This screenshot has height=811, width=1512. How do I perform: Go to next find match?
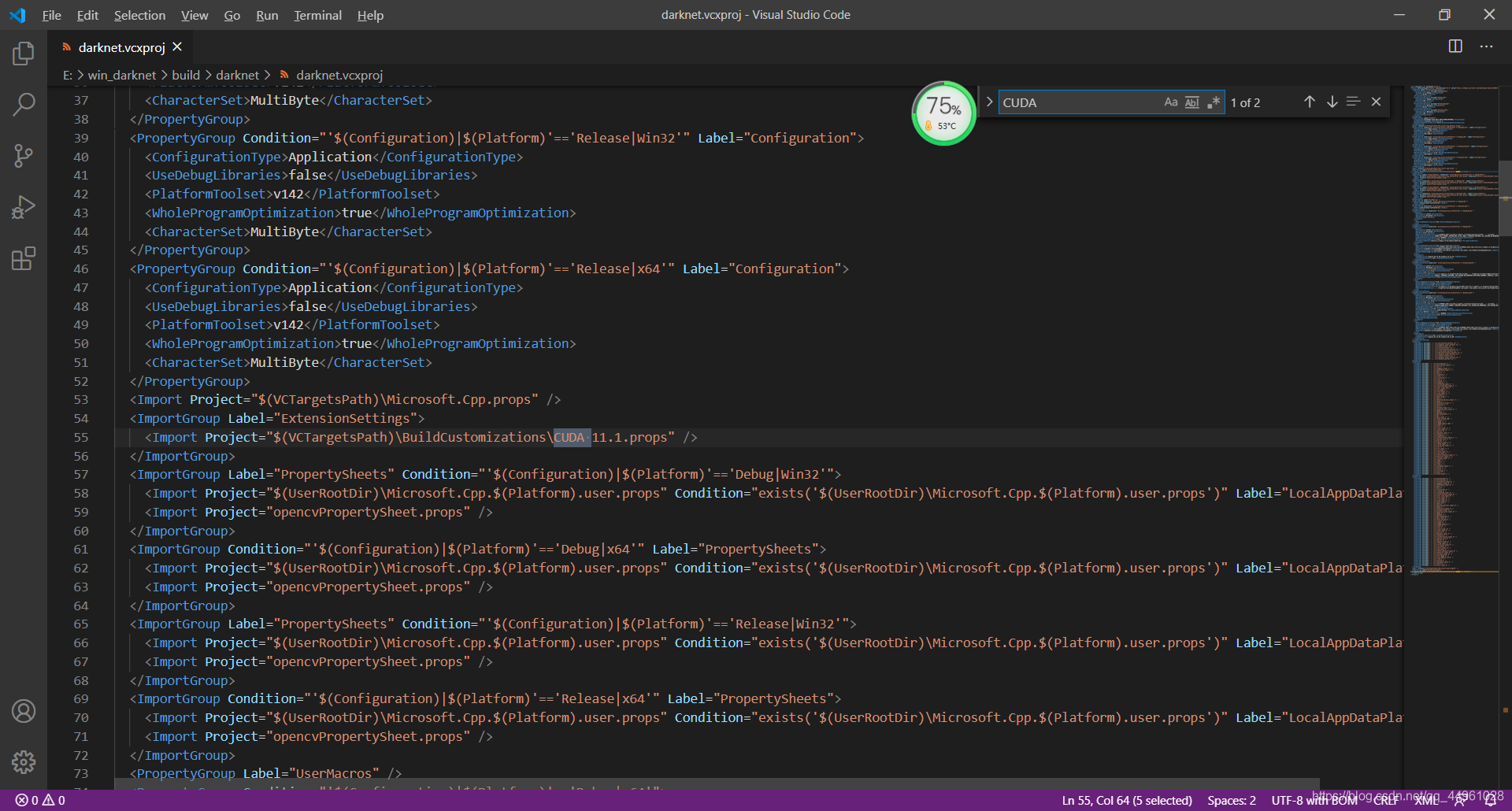click(x=1332, y=102)
